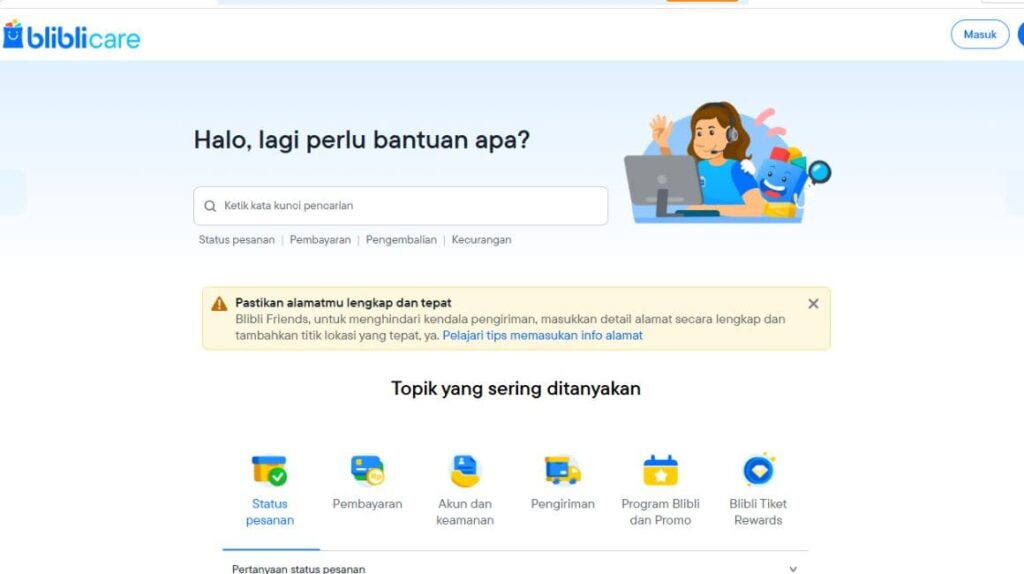Open Pelajari tips memasukan info alamat link
Screen dimensions: 1024x574
(542, 336)
